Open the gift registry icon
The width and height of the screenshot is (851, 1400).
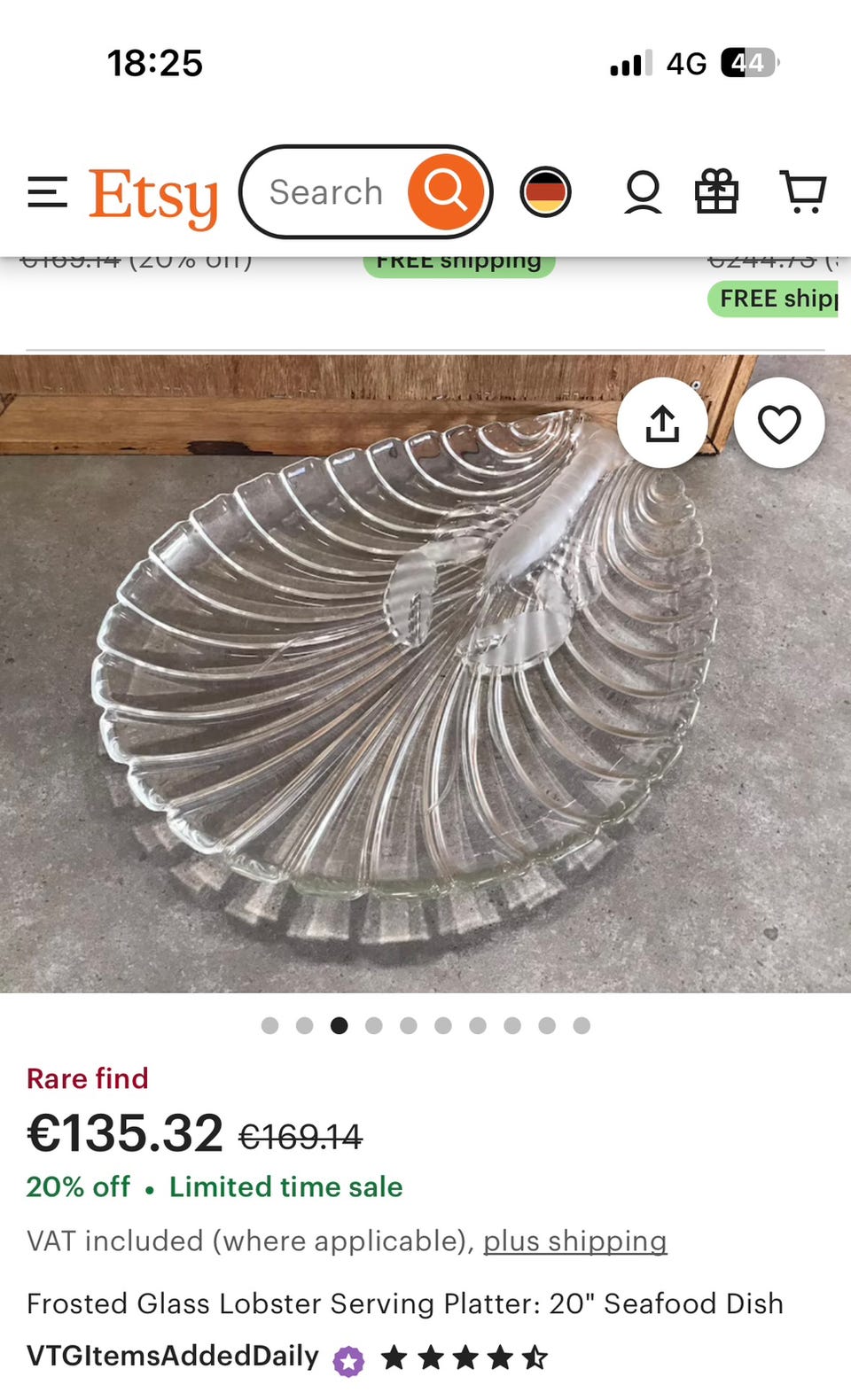tap(716, 191)
